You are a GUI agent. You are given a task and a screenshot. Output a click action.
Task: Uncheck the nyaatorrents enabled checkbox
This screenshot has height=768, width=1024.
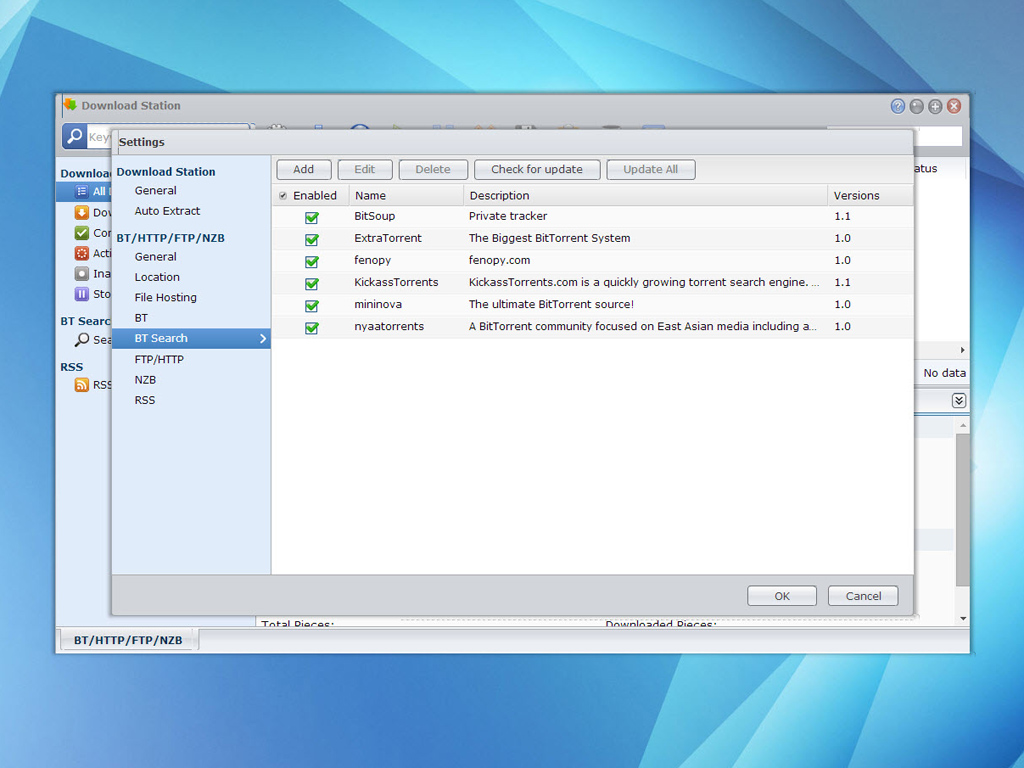(312, 327)
